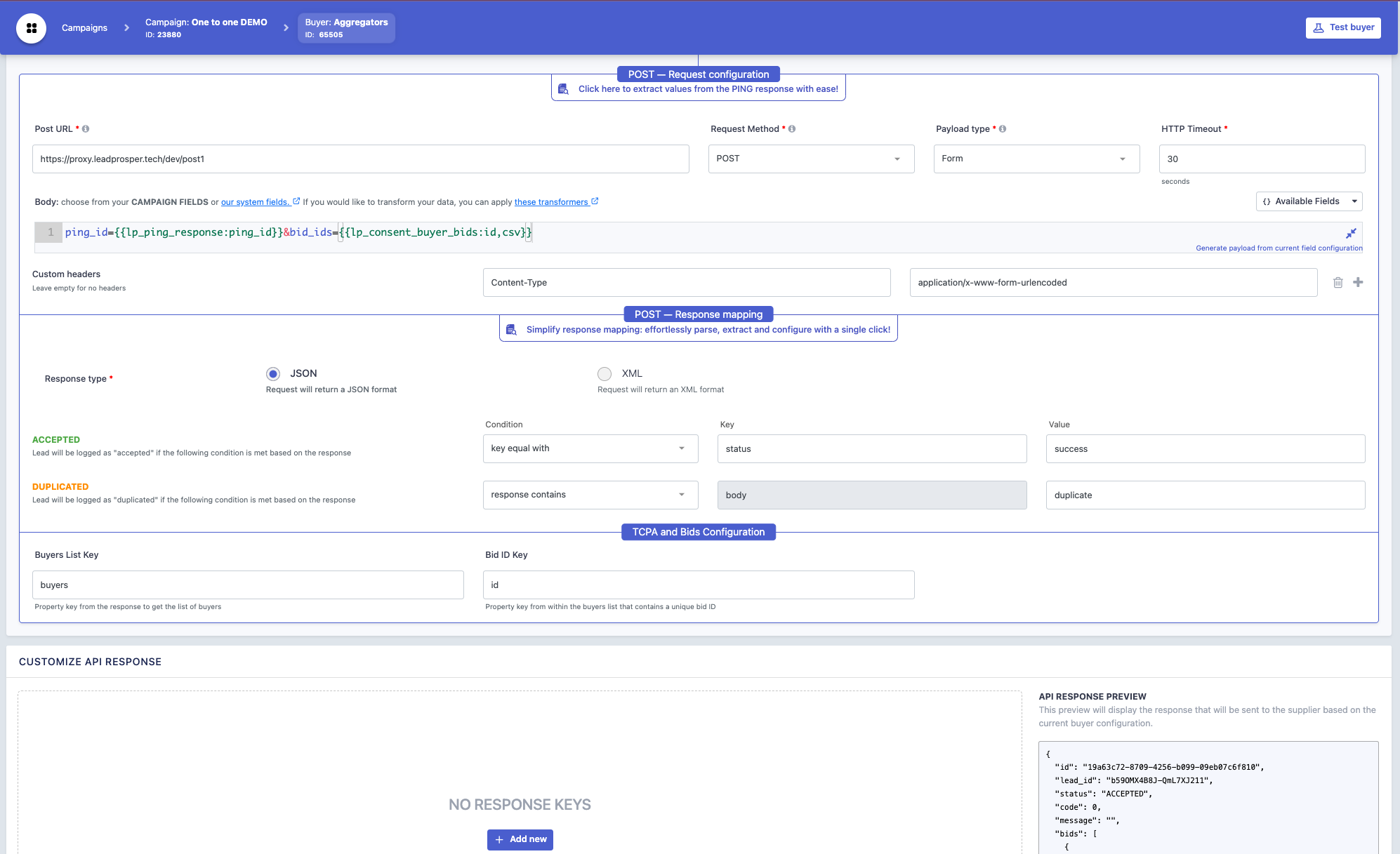Open external link icon after transformers
1400x854 pixels.
pyautogui.click(x=595, y=201)
